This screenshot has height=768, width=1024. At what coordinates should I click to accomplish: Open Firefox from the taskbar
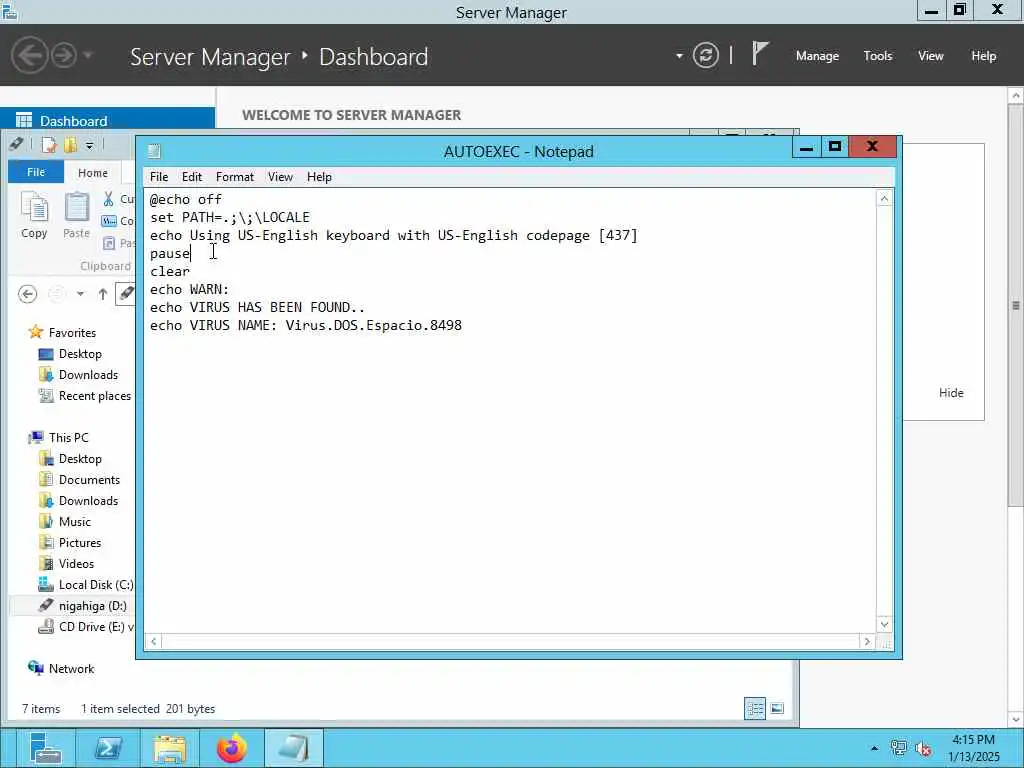point(232,748)
